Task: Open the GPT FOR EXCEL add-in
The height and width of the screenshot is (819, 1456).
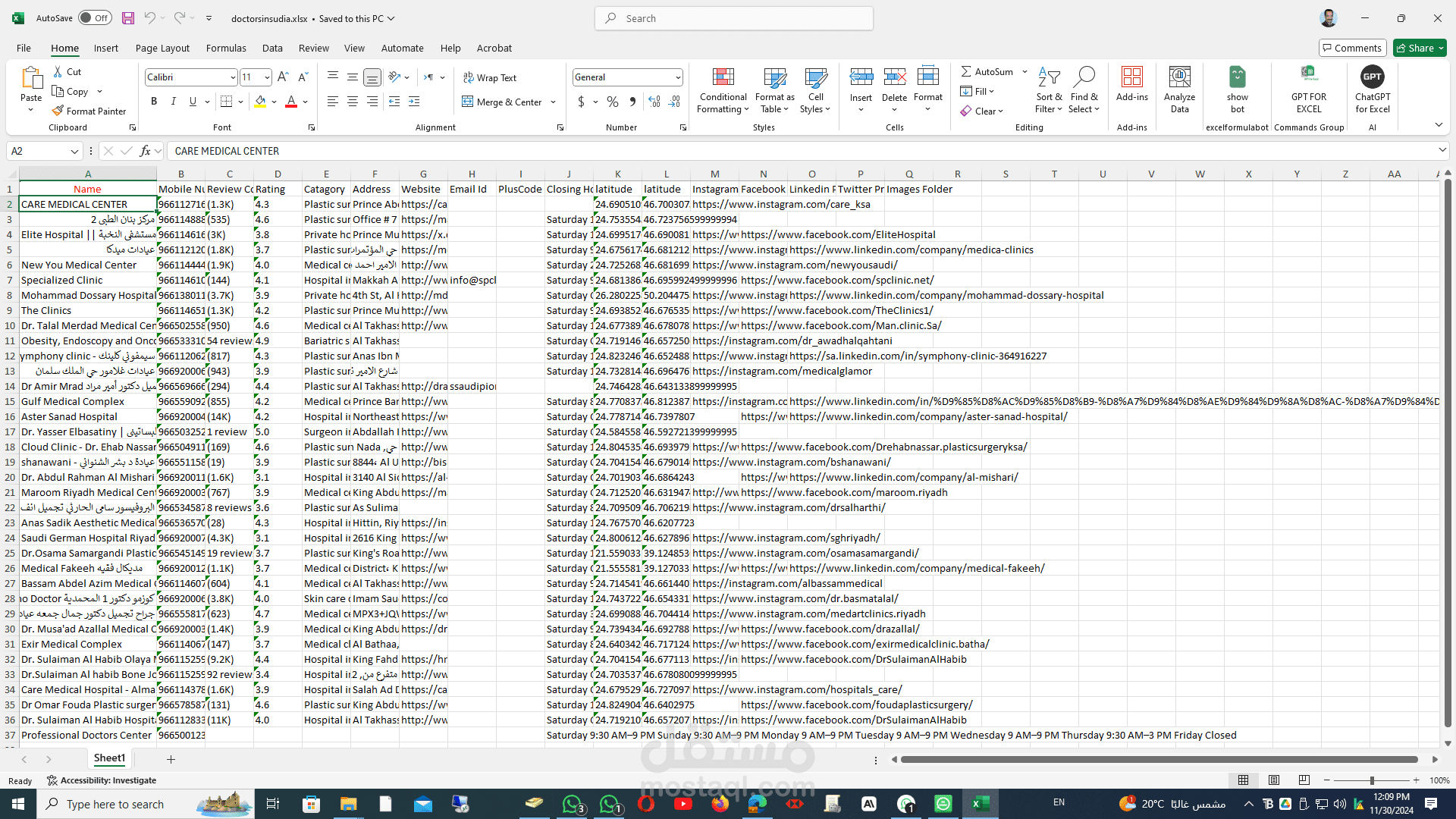Action: tap(1308, 89)
